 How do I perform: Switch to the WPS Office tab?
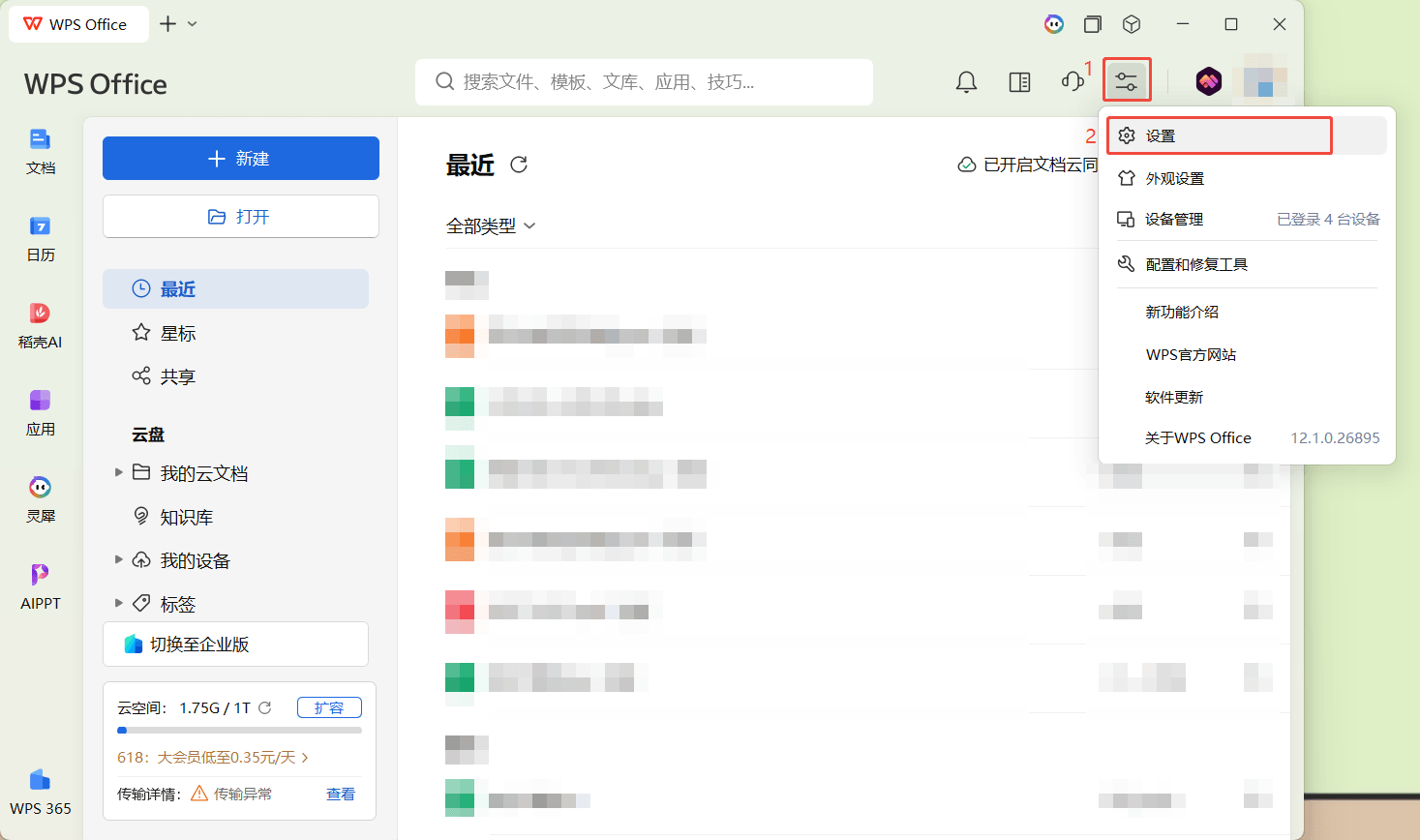point(78,24)
